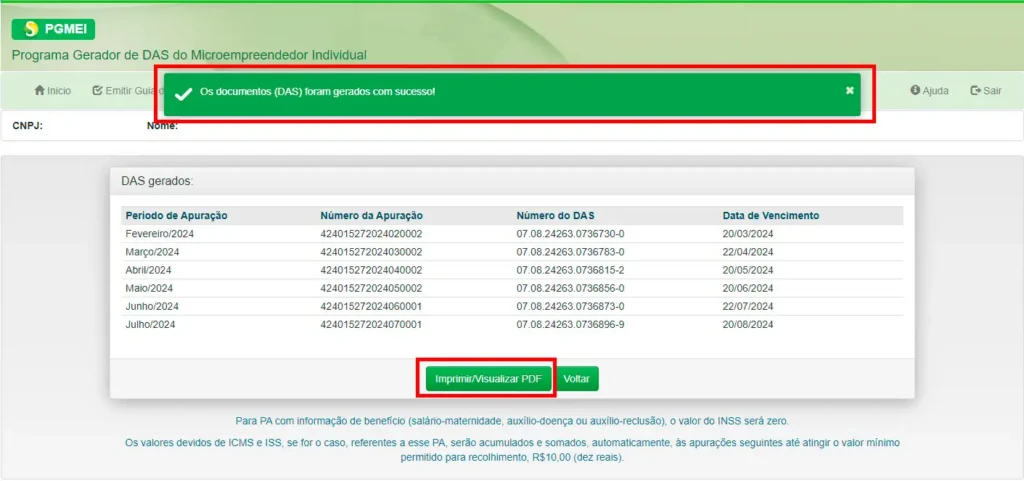Log out using the Sair icon
The width and height of the screenshot is (1024, 481).
pyautogui.click(x=976, y=91)
